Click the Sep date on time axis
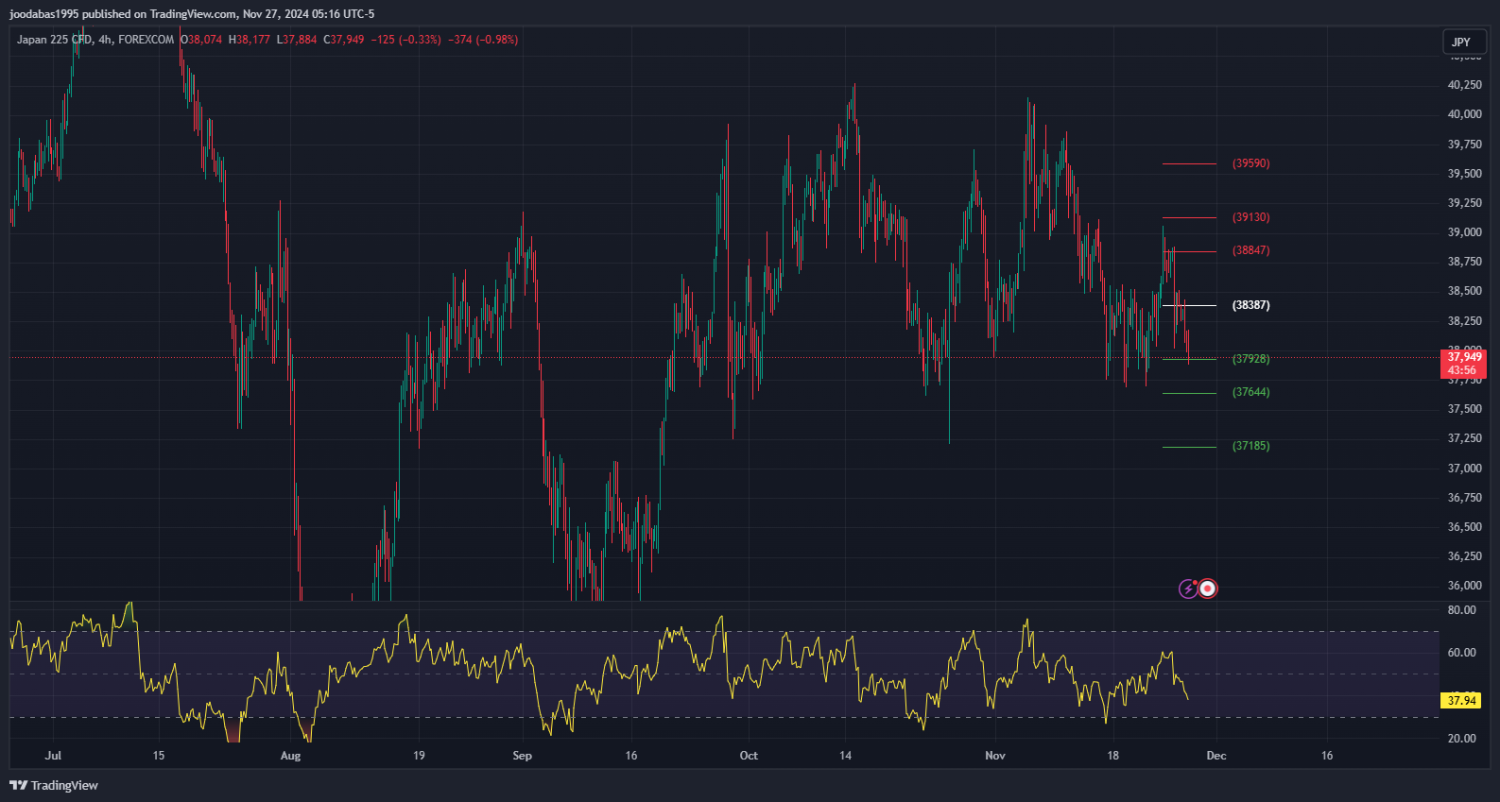1500x802 pixels. tap(520, 757)
